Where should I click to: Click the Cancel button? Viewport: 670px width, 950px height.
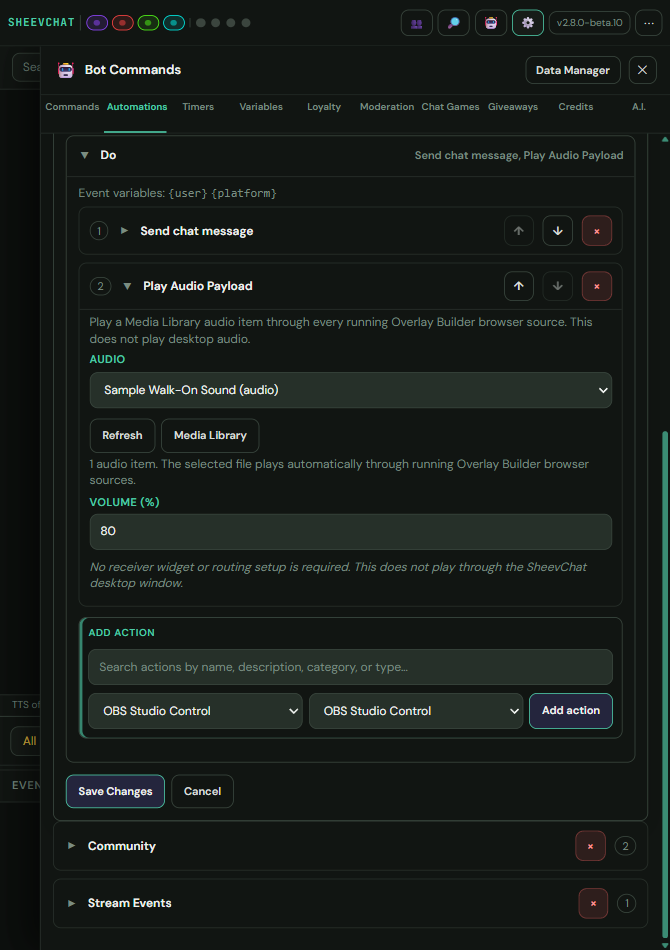click(x=202, y=791)
